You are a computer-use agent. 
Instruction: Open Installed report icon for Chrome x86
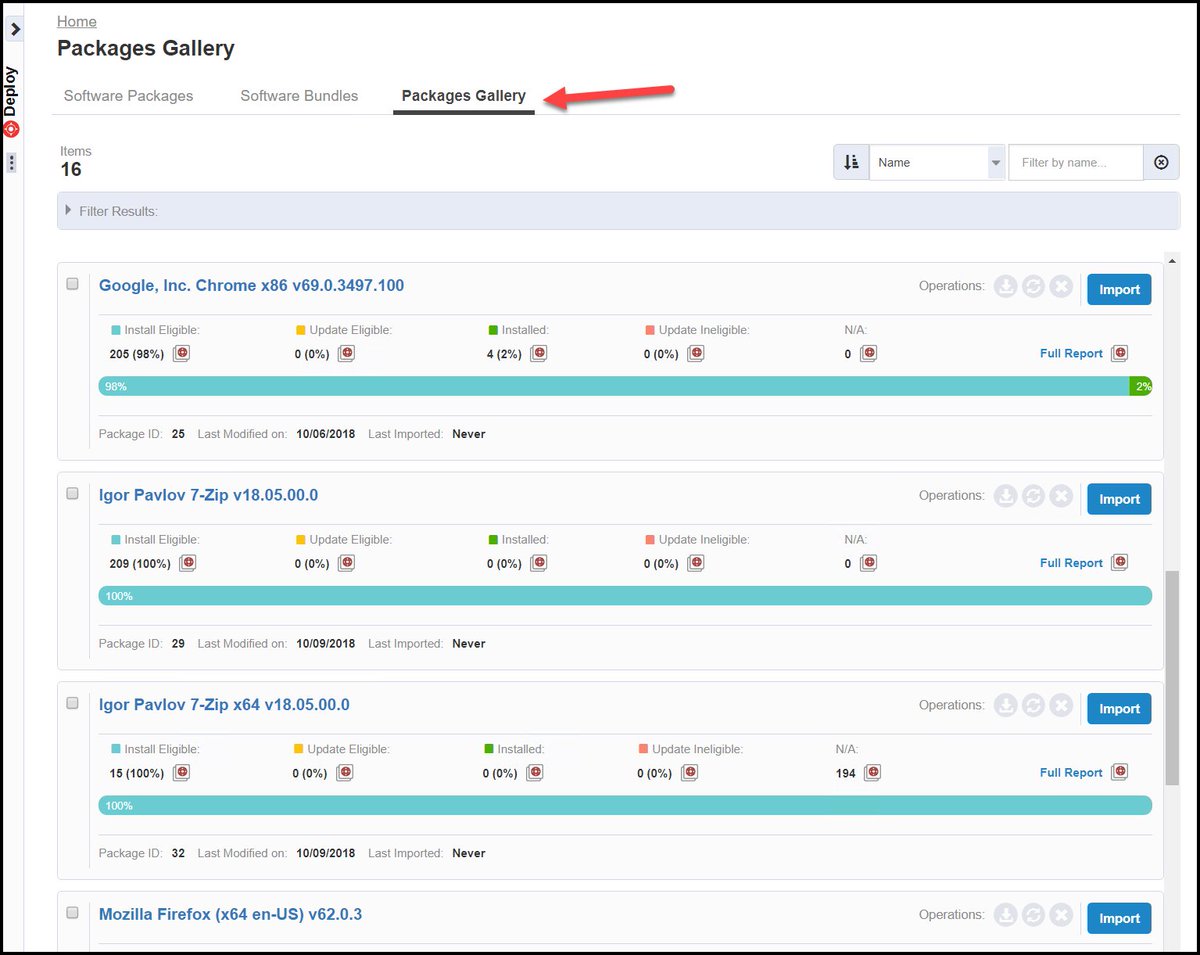538,353
